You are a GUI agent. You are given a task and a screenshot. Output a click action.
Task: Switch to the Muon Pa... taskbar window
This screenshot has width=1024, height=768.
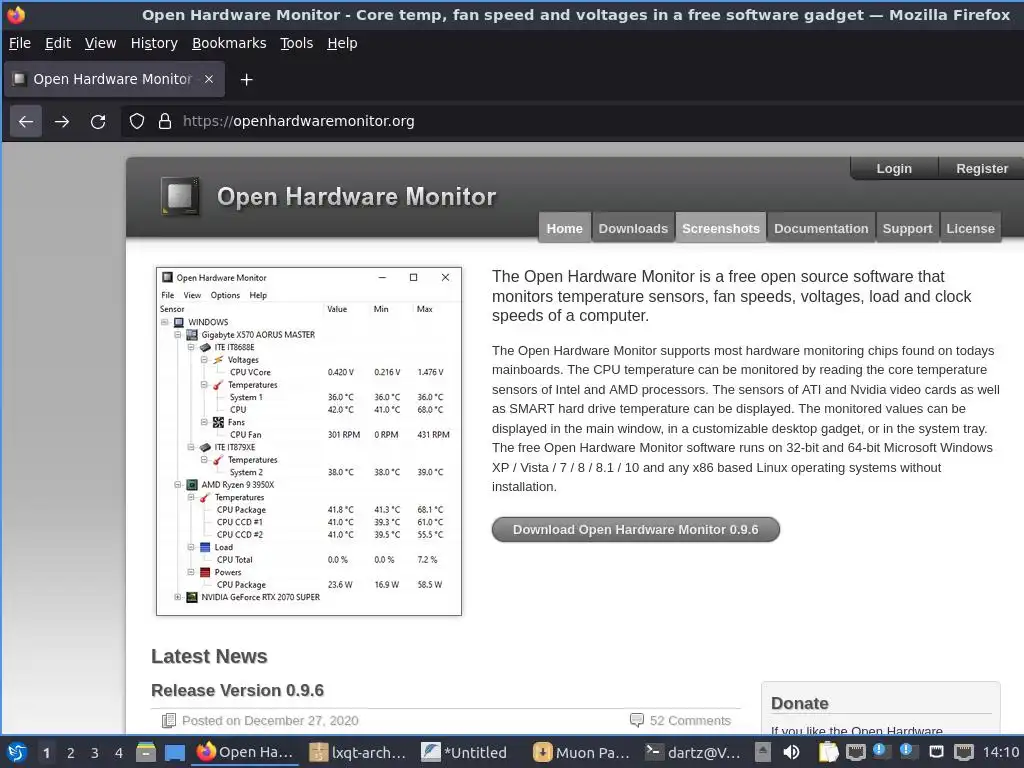click(581, 752)
